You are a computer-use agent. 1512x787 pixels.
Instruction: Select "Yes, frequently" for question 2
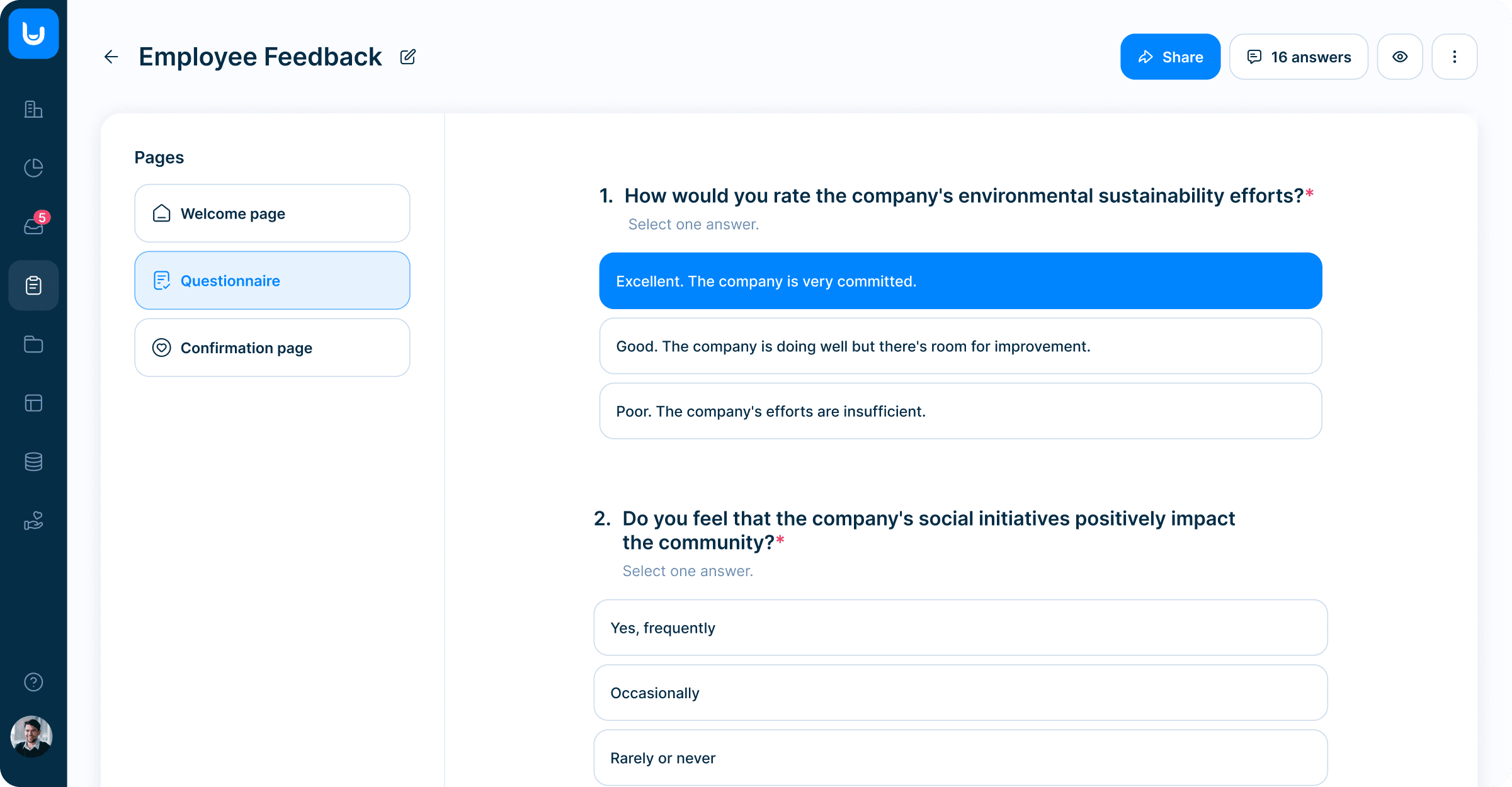tap(960, 627)
